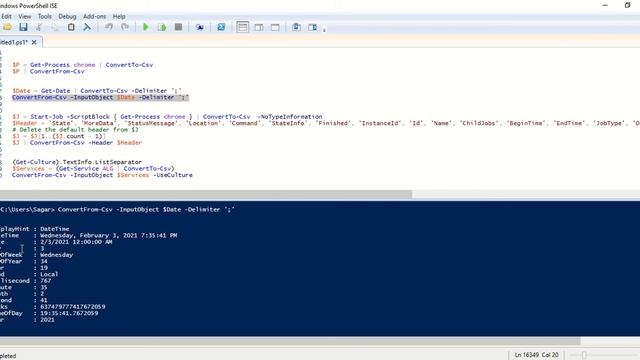
Task: Click the $Services = (Get-Service ALG line
Action: [x=93, y=169]
